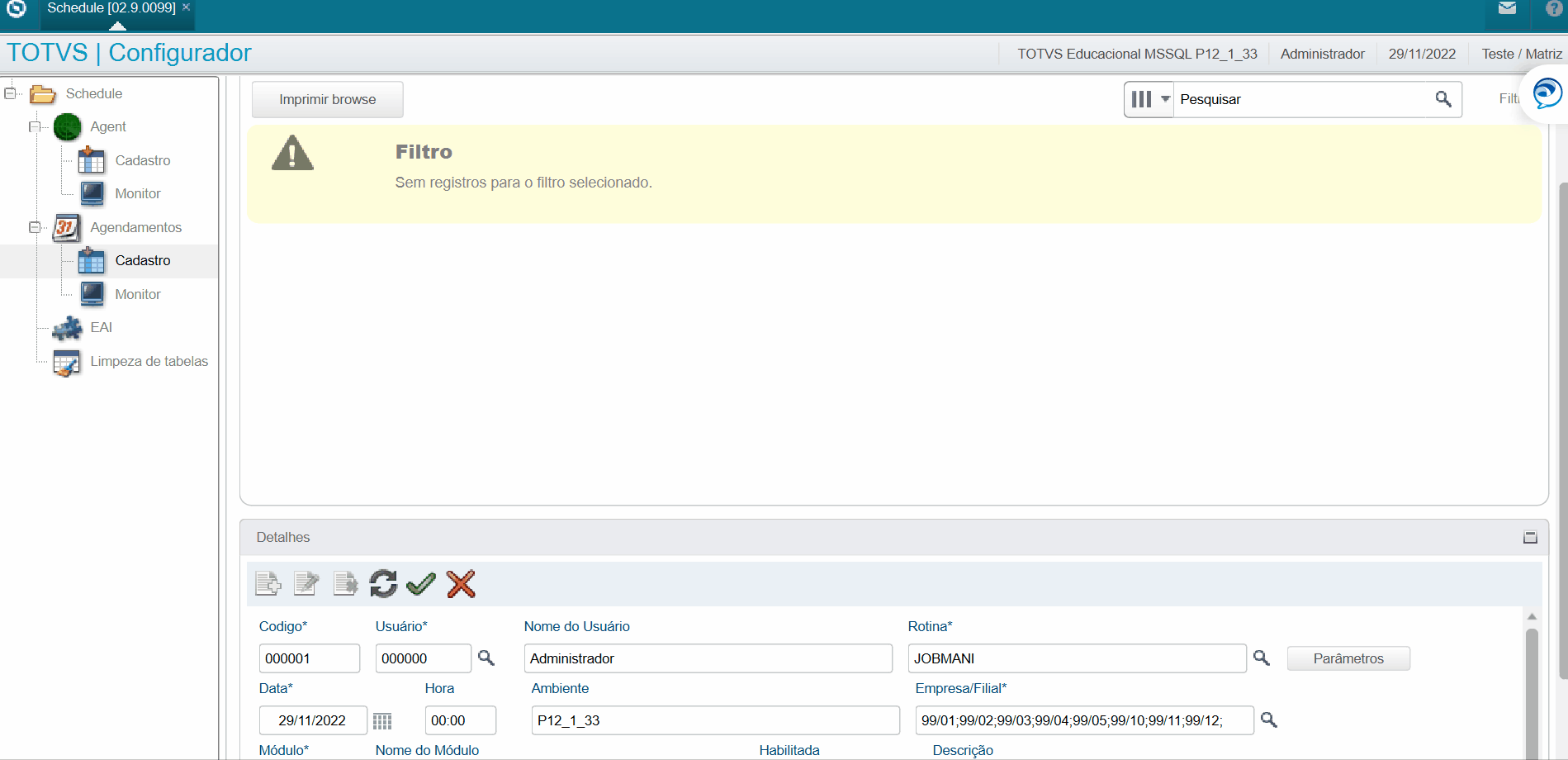1568x760 pixels.
Task: Click the details scrollbar up arrow
Action: 1532,617
